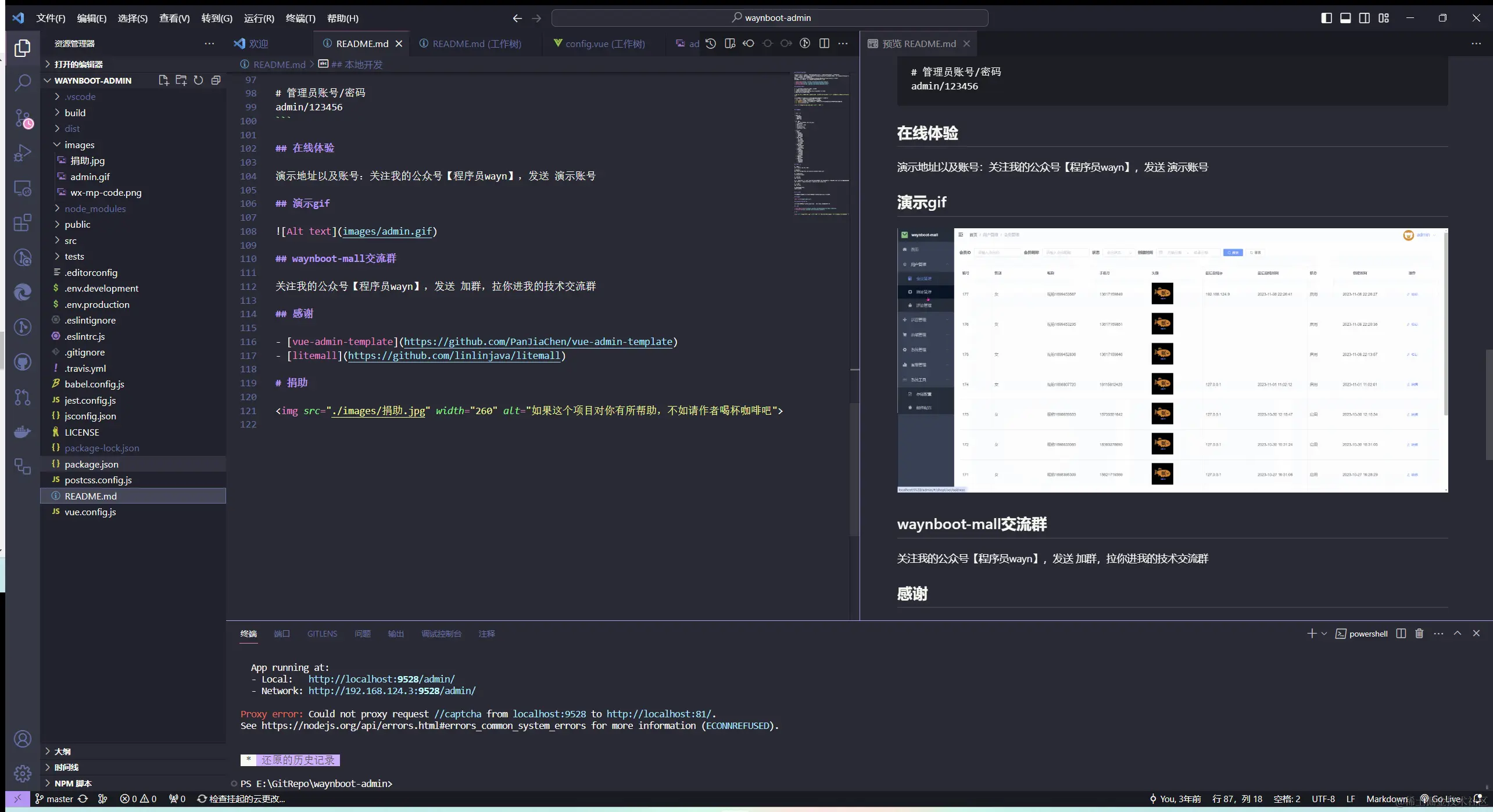Click the preview pane vertical scrollbar
Screen dimensions: 1493x812
coord(1489,404)
